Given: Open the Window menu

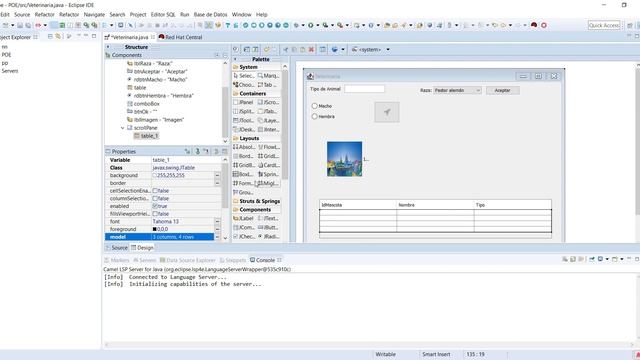Looking at the screenshot, I should pyautogui.click(x=241, y=14).
